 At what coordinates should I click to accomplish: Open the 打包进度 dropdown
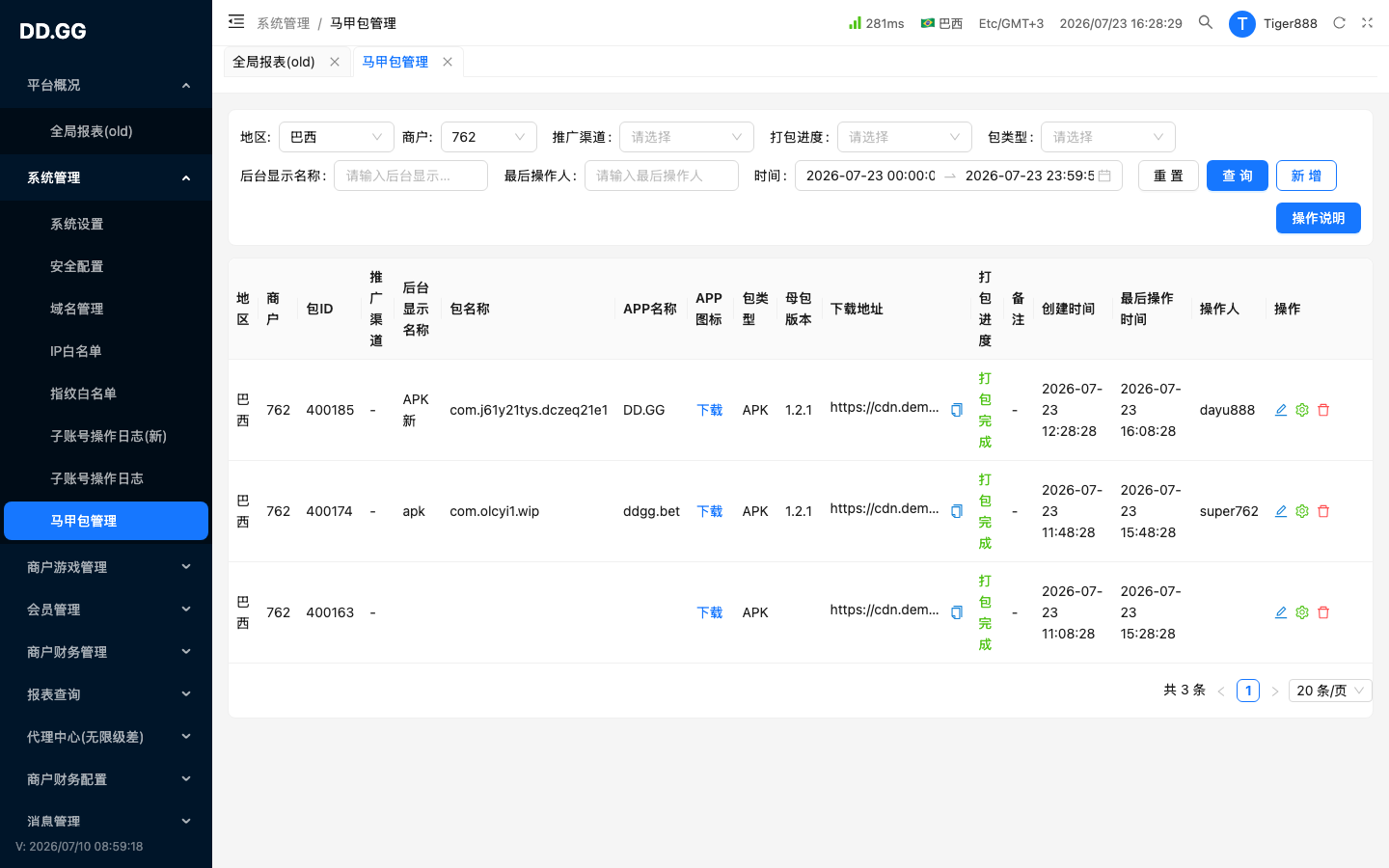[905, 137]
